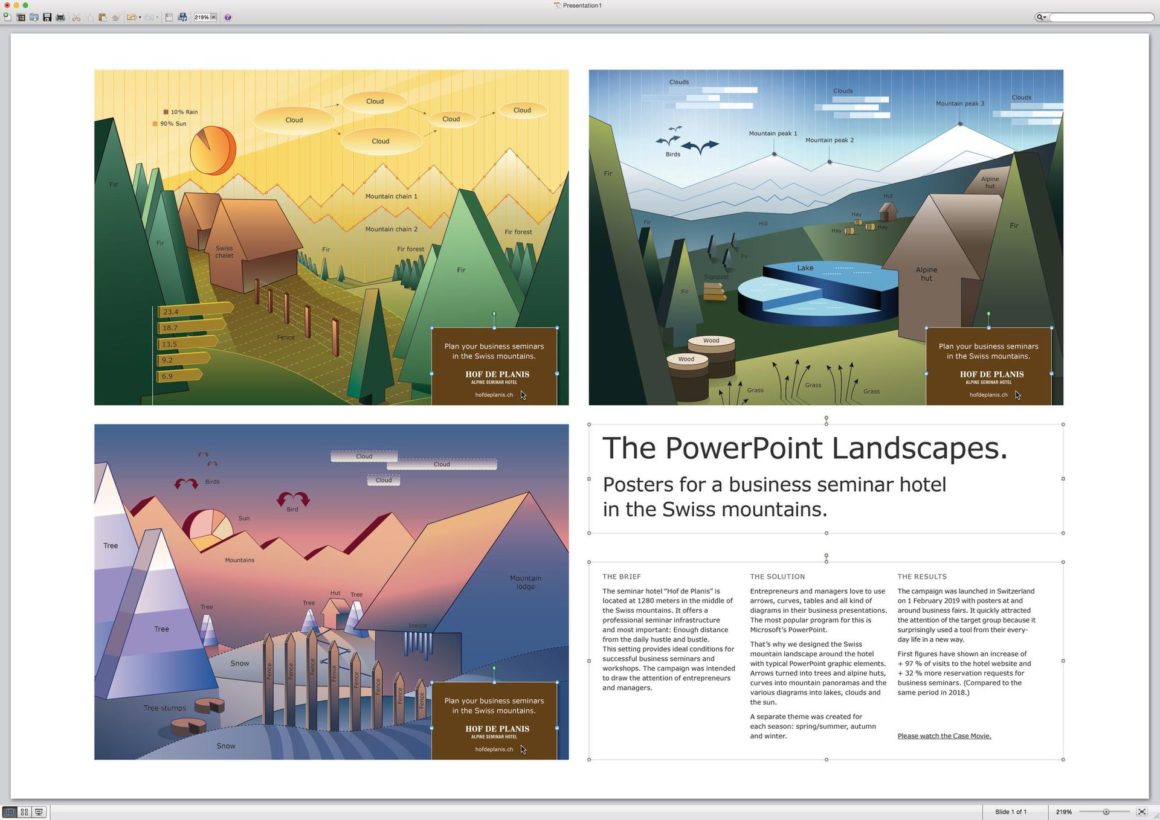Click the 'Alpine hut' large label

[x=926, y=274]
